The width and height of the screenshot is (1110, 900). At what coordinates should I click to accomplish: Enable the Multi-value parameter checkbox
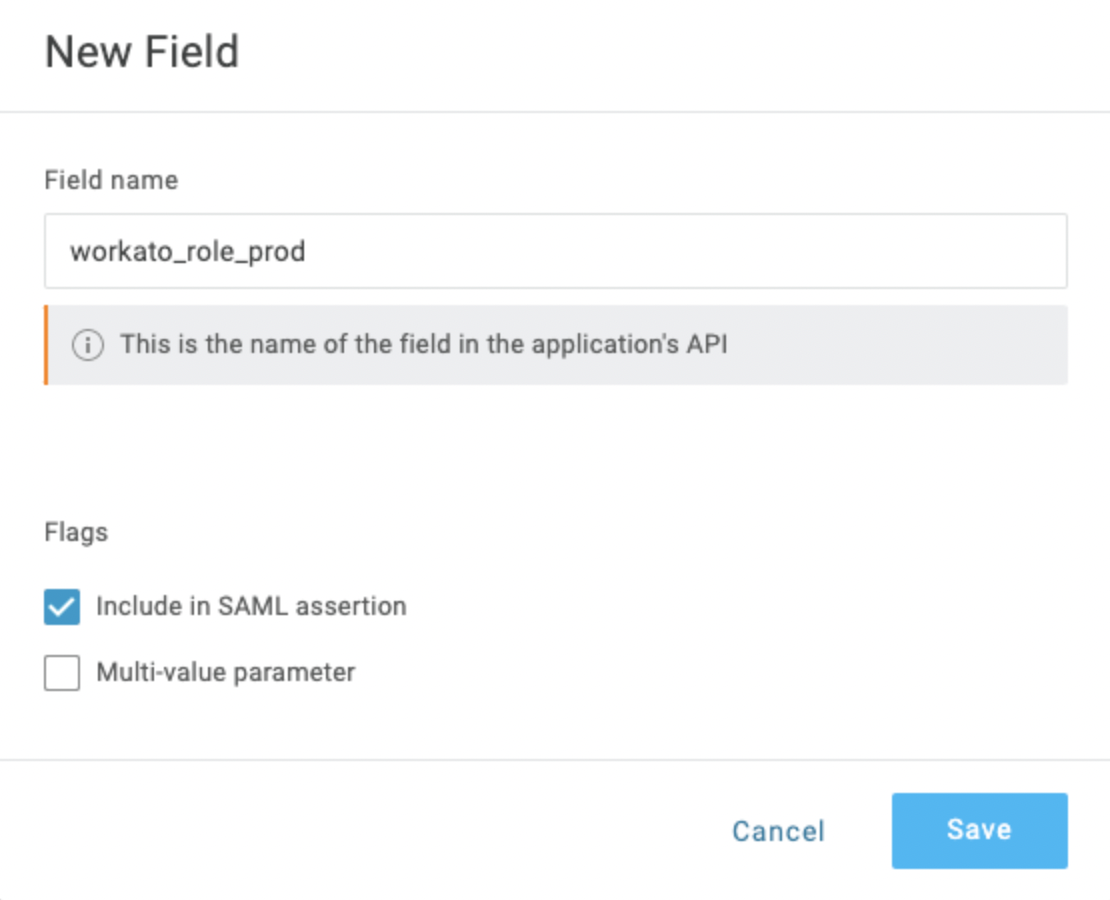(x=62, y=673)
